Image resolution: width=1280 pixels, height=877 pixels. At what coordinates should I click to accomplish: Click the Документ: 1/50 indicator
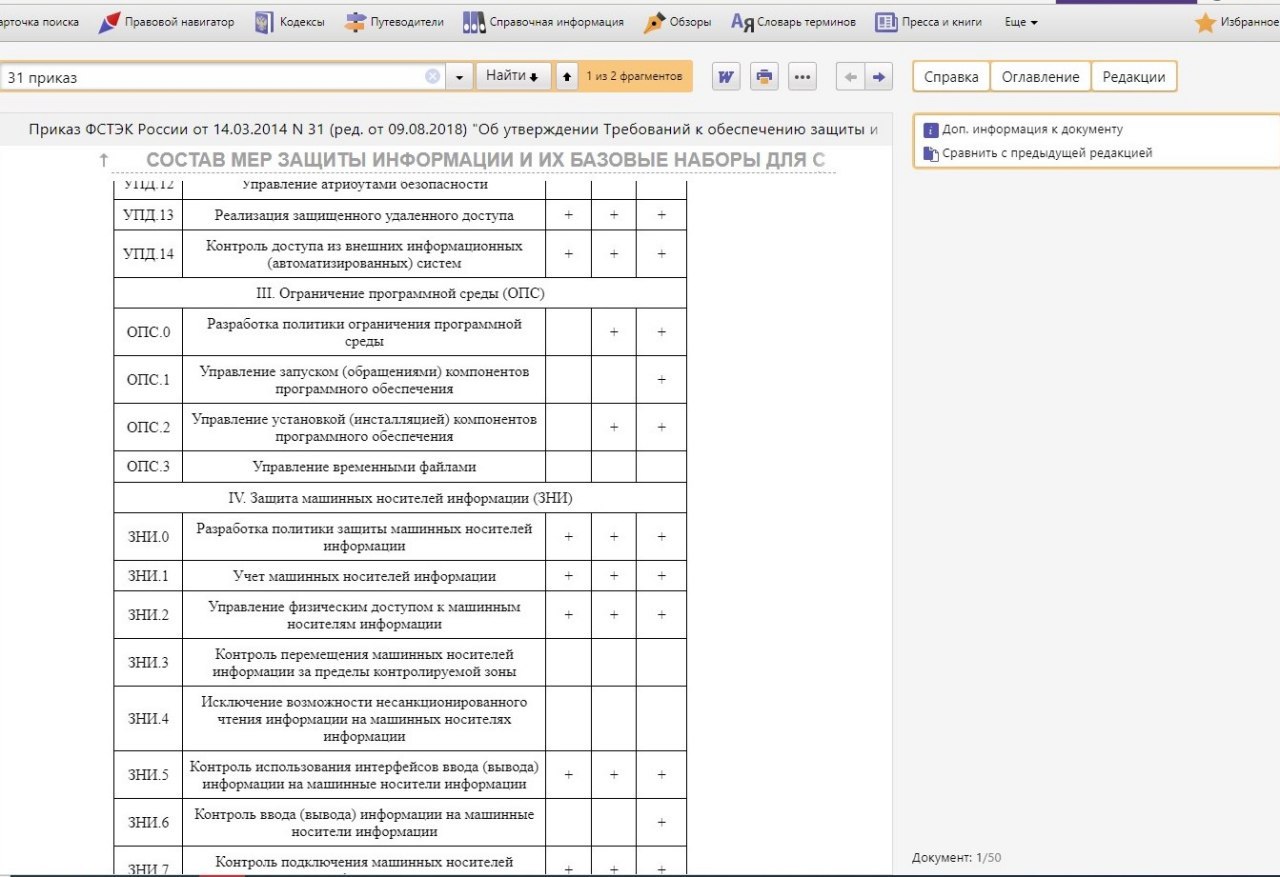(956, 858)
